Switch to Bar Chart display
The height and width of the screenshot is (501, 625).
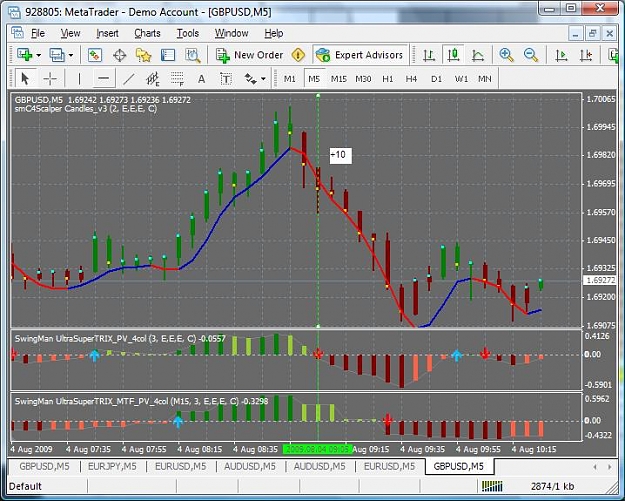click(x=429, y=55)
